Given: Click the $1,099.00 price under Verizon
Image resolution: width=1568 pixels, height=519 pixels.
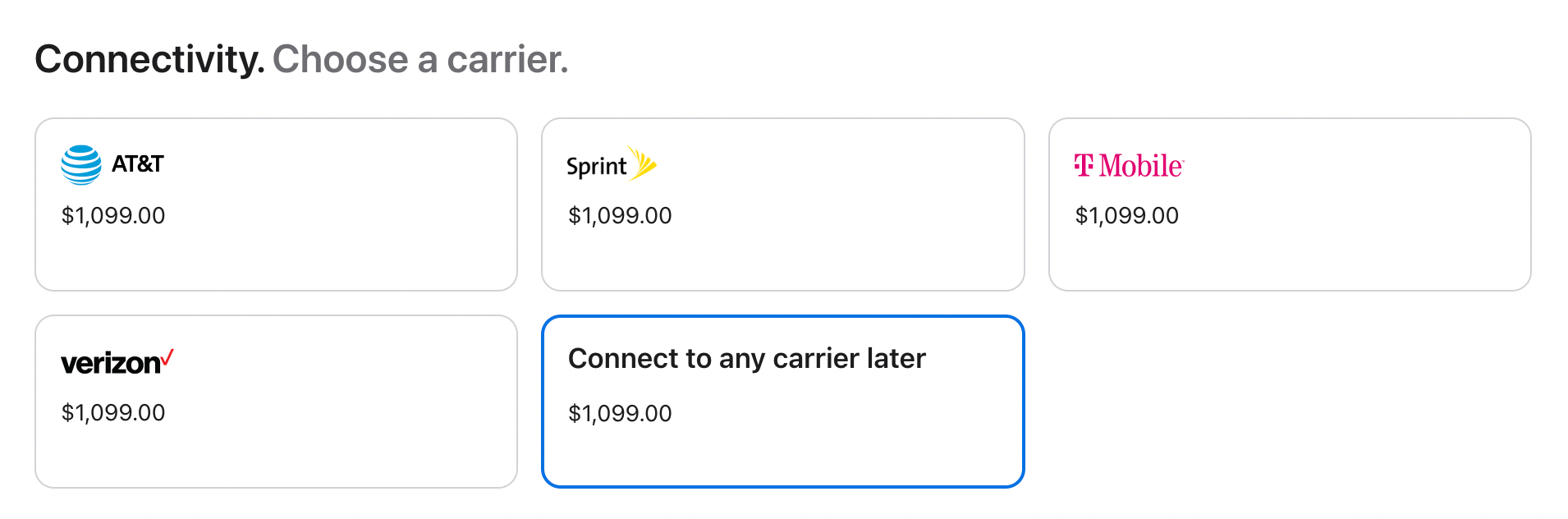Looking at the screenshot, I should coord(112,412).
